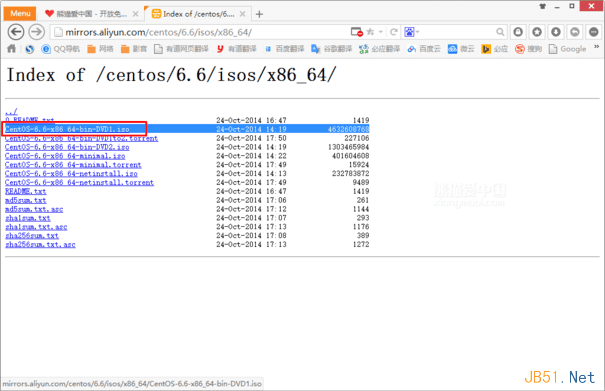Expand the bookmarks bar overflow chevron
605x391 pixels.
(596, 47)
